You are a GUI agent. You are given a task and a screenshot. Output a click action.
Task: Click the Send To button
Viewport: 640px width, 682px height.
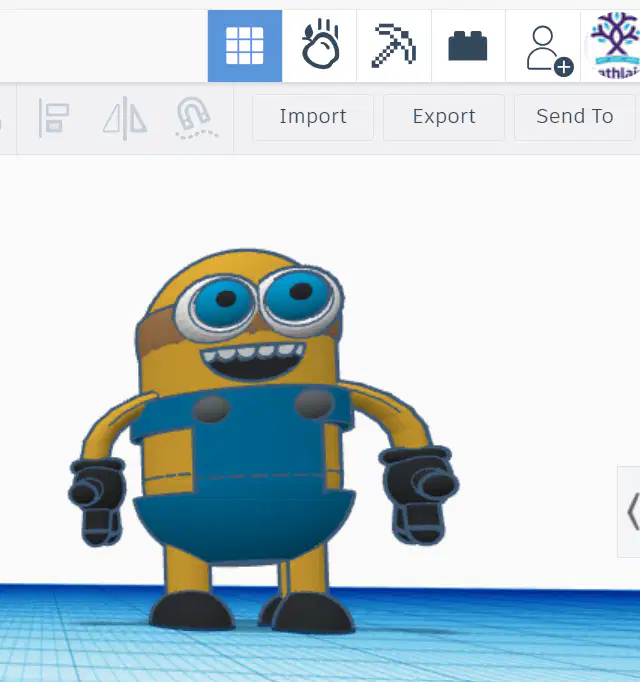click(x=574, y=117)
